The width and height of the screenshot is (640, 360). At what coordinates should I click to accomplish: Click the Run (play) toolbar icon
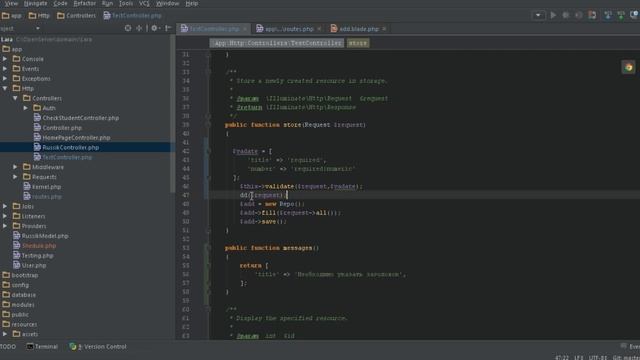coord(553,15)
